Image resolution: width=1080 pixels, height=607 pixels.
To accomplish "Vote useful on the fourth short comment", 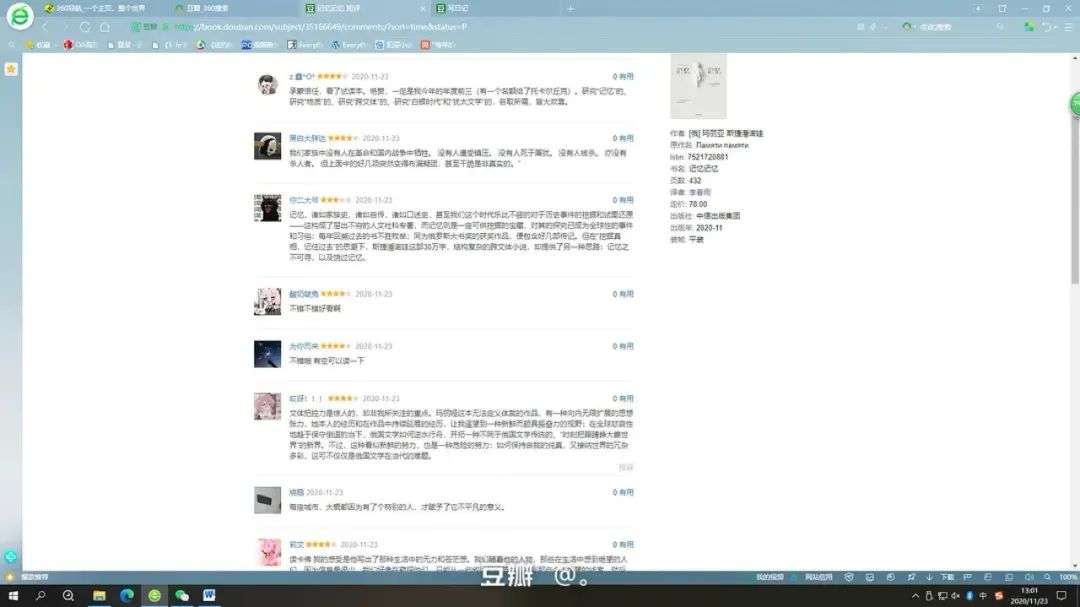I will (623, 294).
